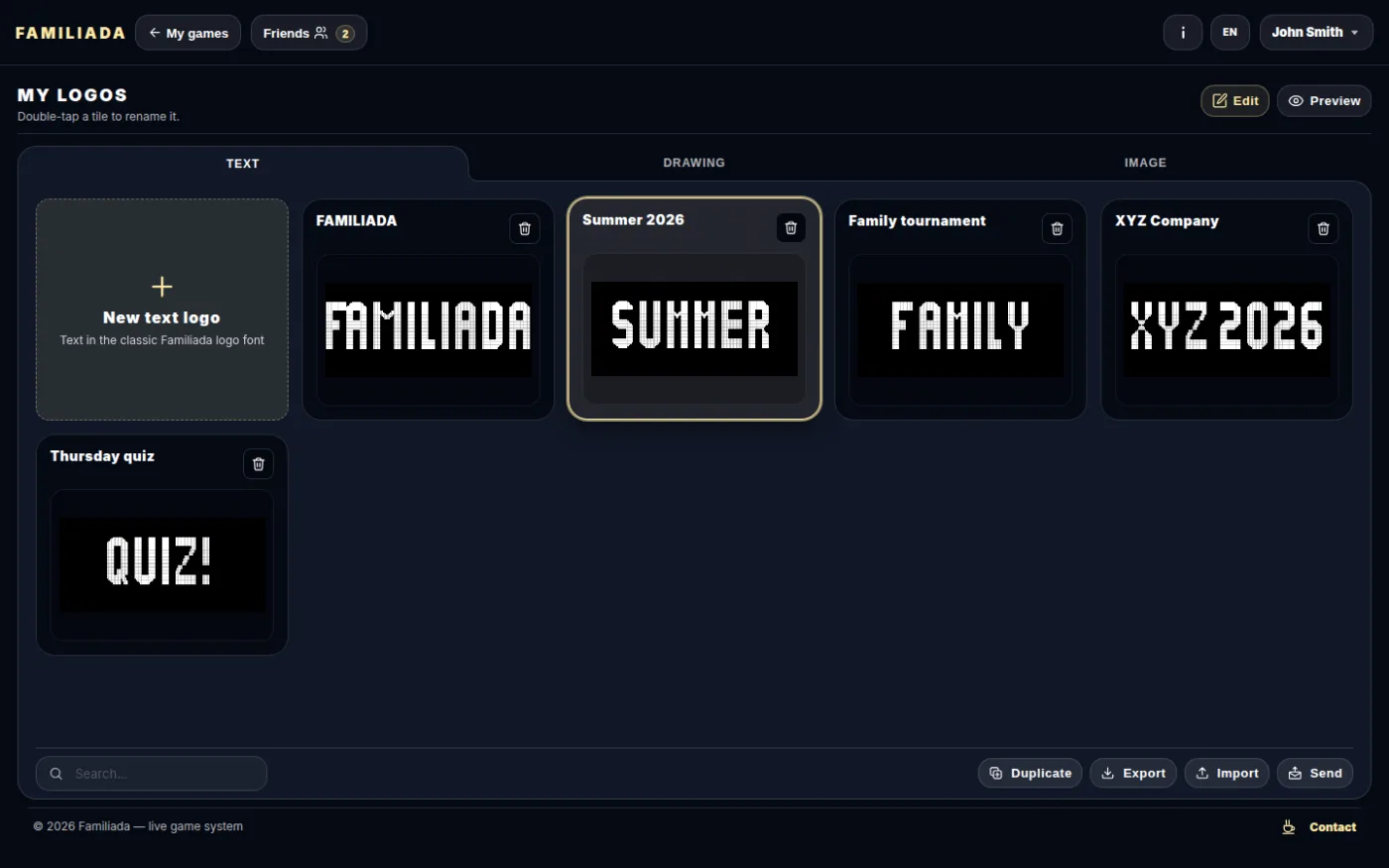The width and height of the screenshot is (1389, 868).
Task: Open the John Smith account menu
Action: click(x=1317, y=33)
